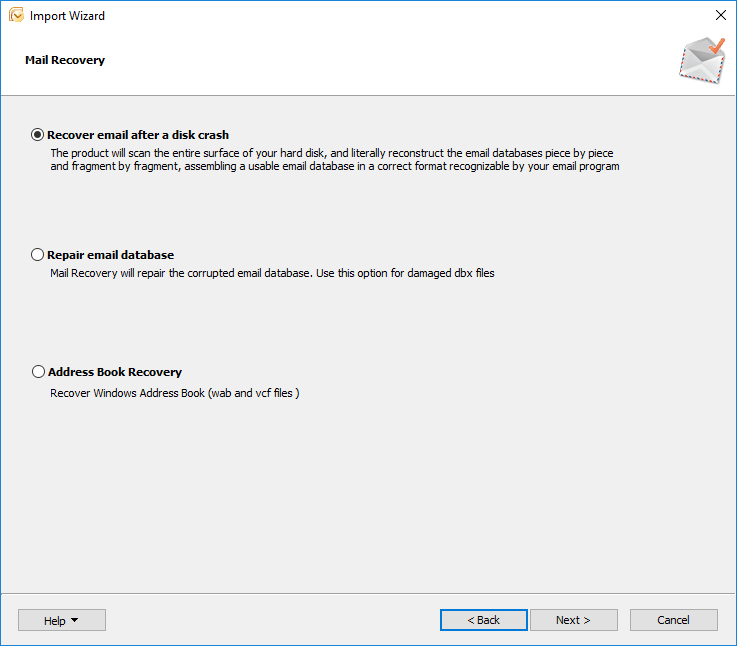Open the Help menu button
This screenshot has height=646, width=737.
[55, 620]
